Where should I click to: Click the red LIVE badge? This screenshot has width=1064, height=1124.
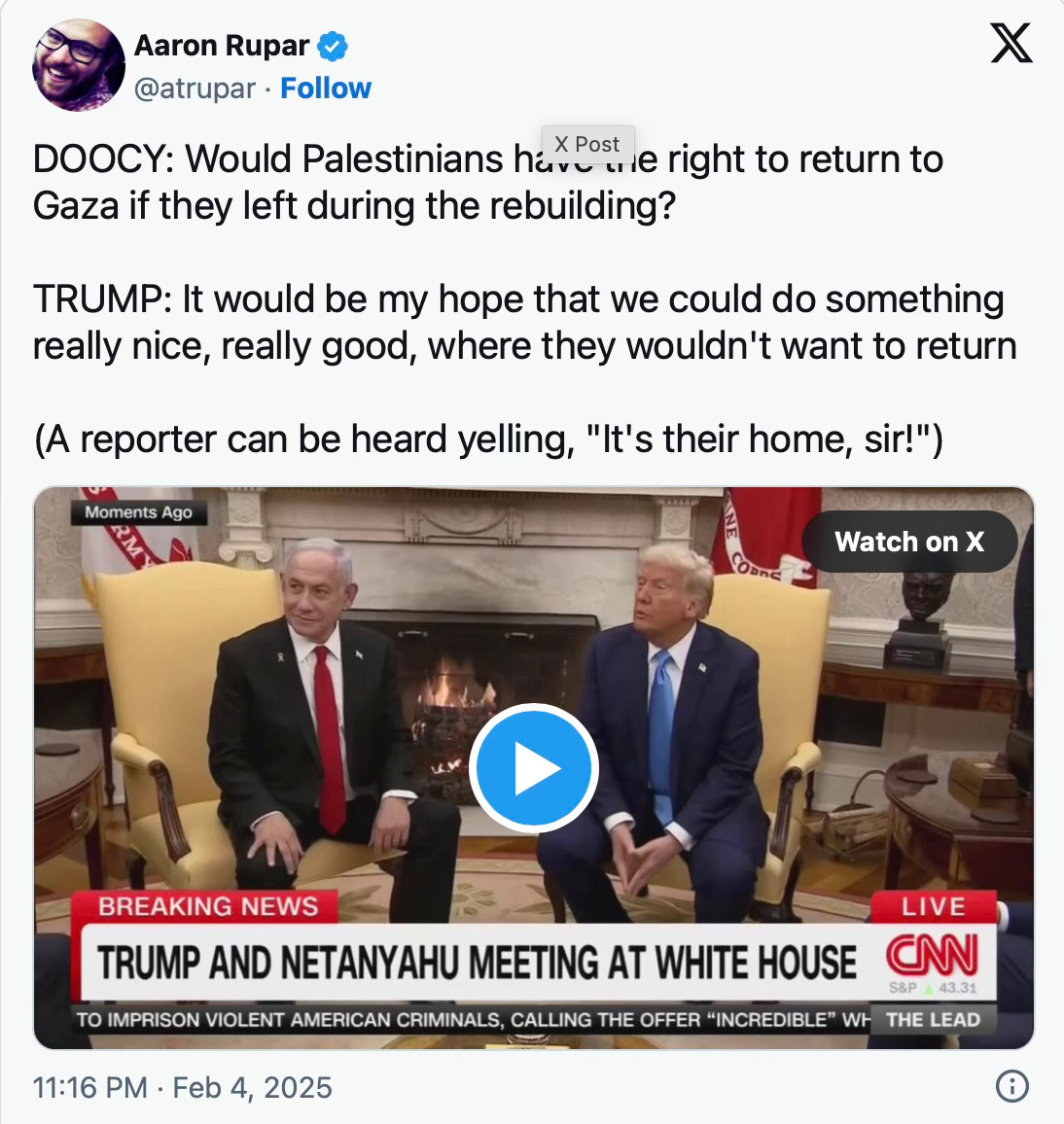tap(933, 907)
